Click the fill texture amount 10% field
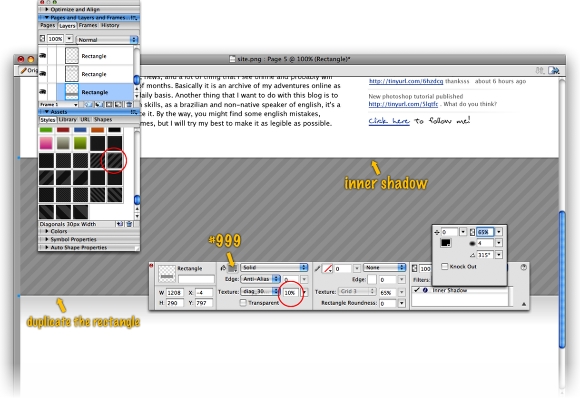The height and width of the screenshot is (398, 580). (x=292, y=292)
